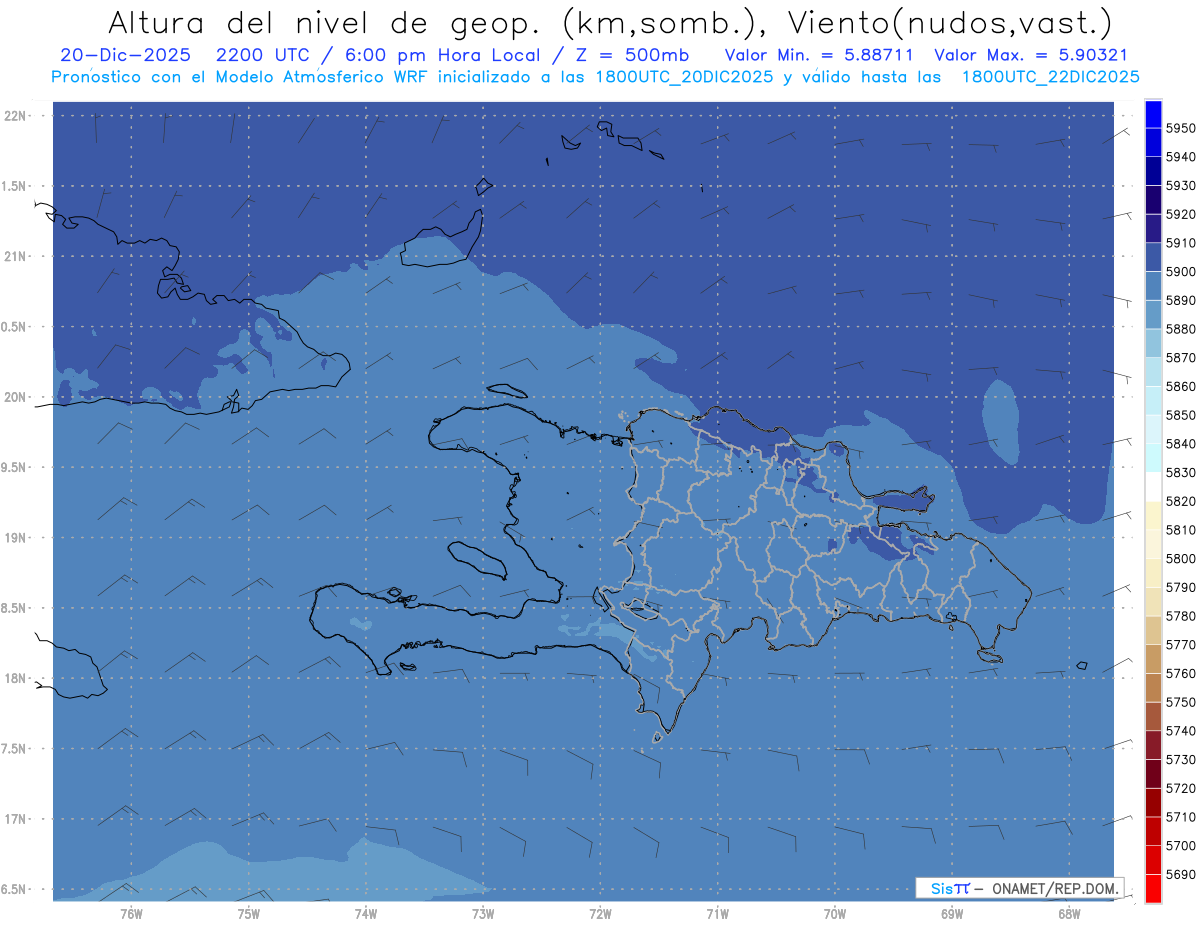Click the white legend swatch between 5830 and 5820
This screenshot has width=1200, height=927.
pos(1153,487)
